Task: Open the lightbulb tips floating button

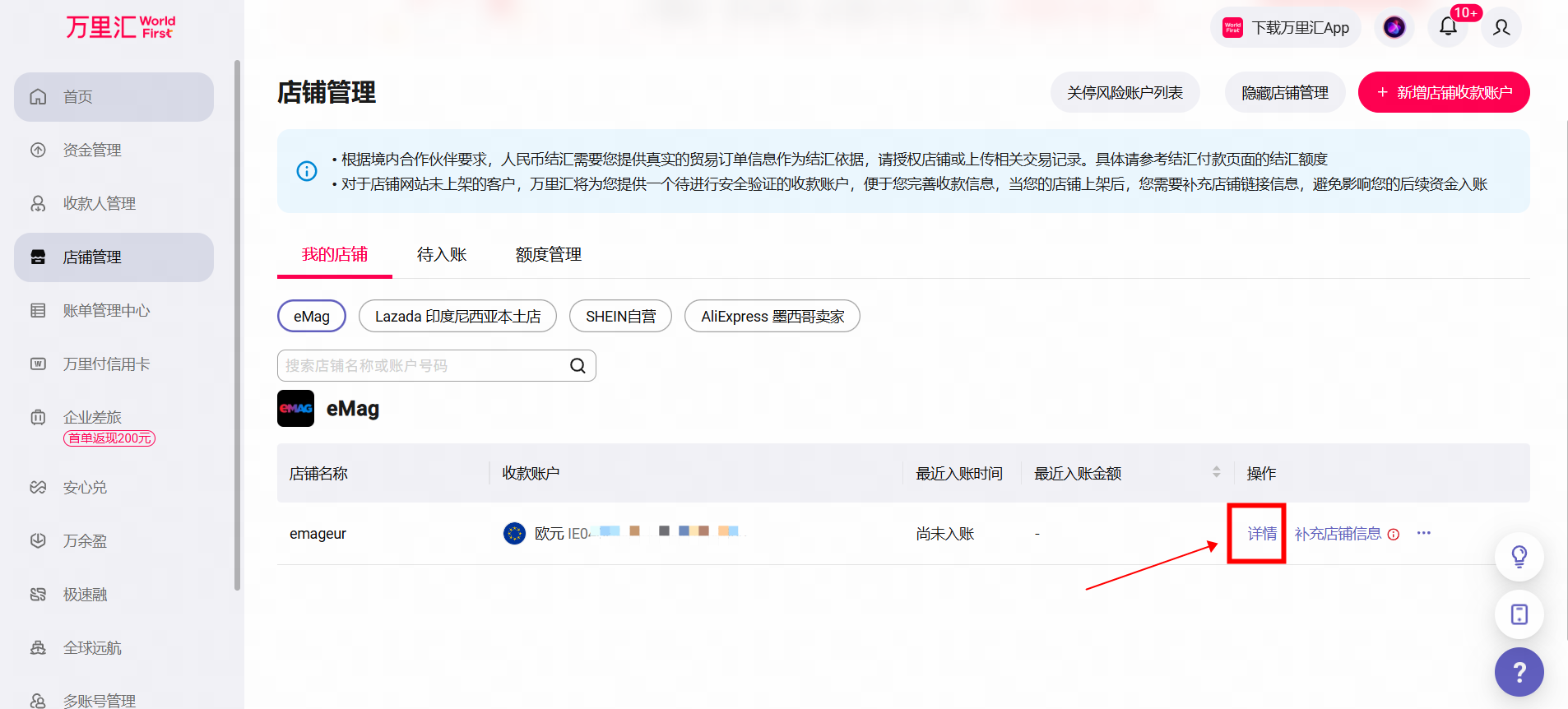Action: [x=1519, y=557]
